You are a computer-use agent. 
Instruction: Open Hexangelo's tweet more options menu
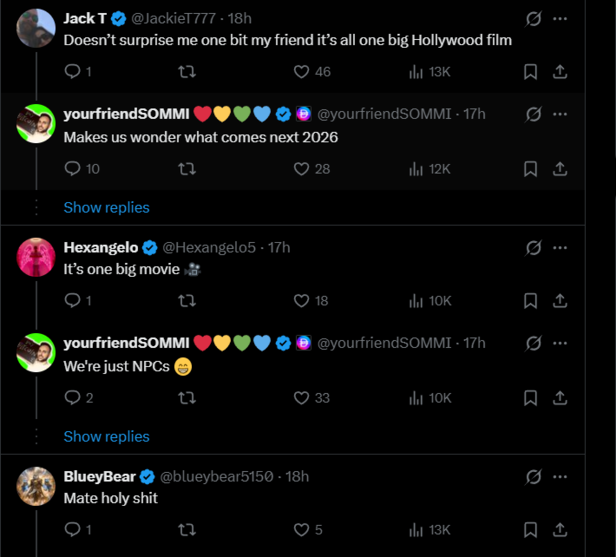(560, 247)
